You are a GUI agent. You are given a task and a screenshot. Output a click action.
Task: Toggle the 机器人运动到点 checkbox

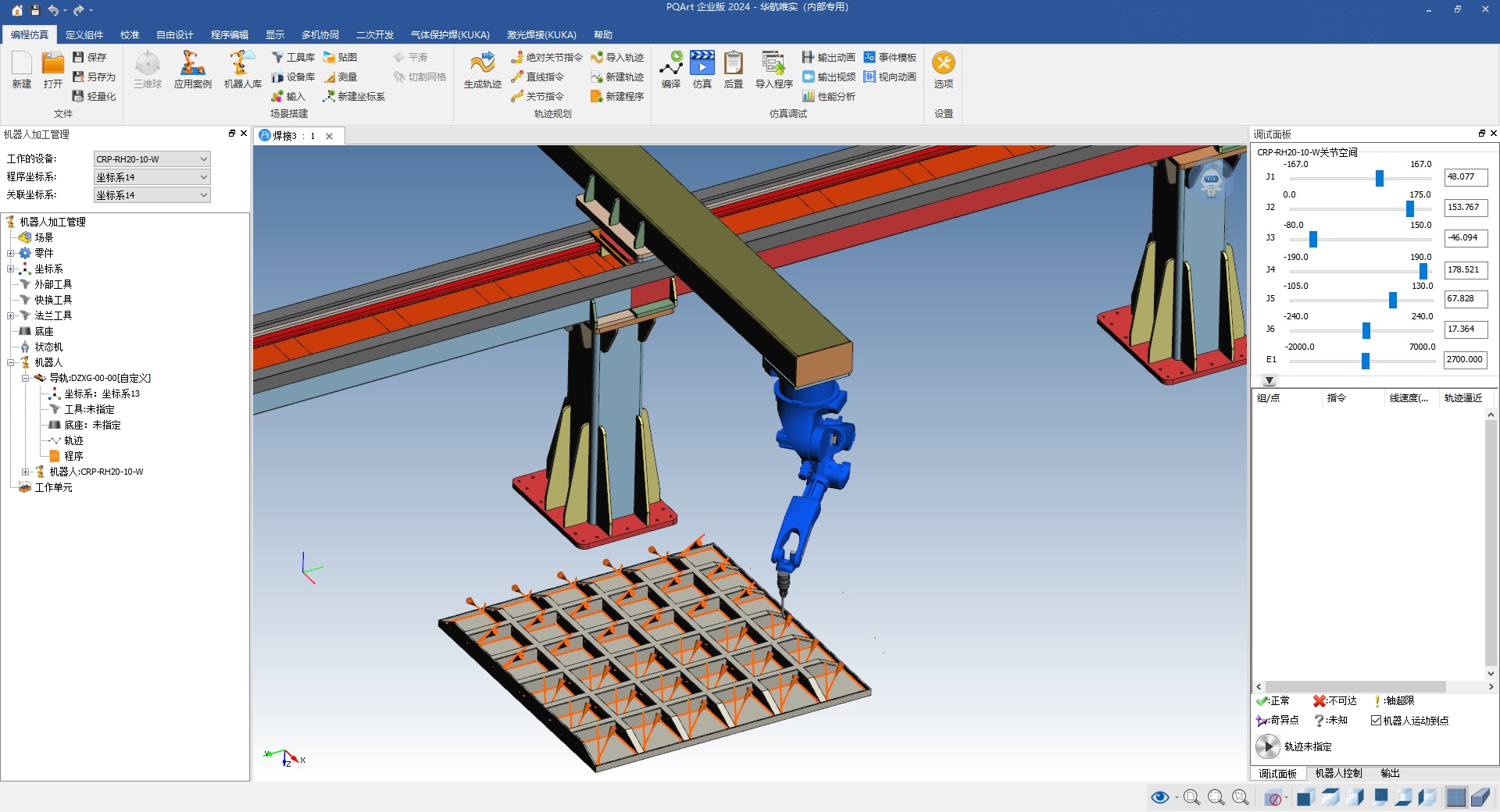point(1376,721)
